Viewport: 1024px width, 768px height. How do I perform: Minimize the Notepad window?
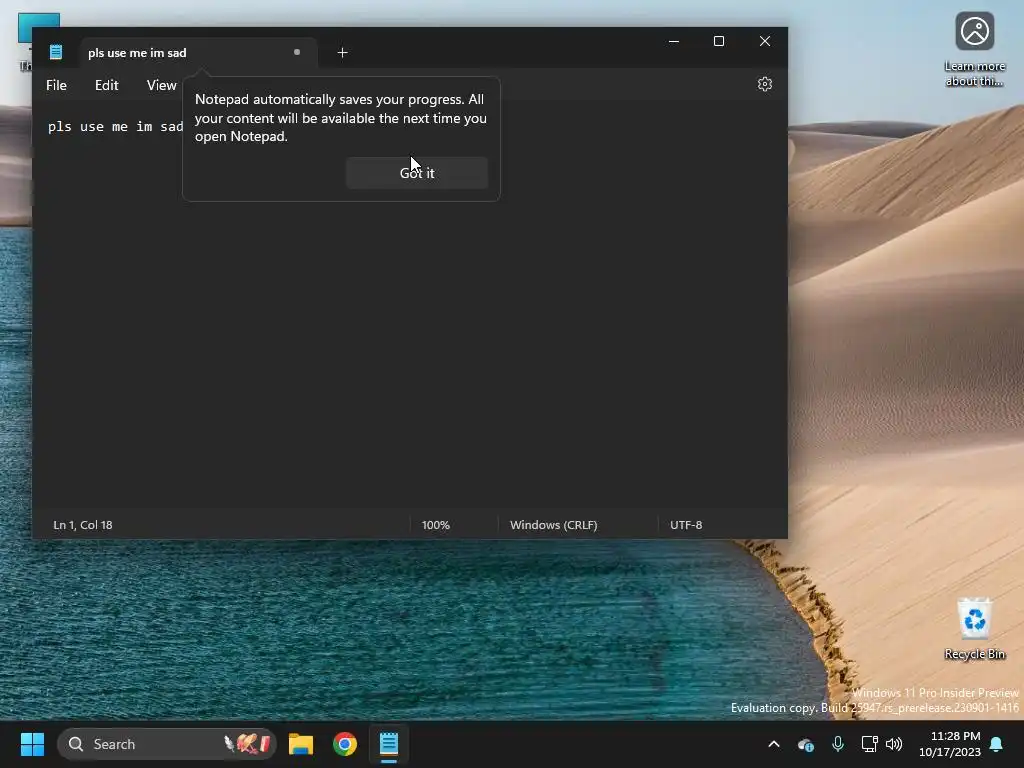coord(674,41)
